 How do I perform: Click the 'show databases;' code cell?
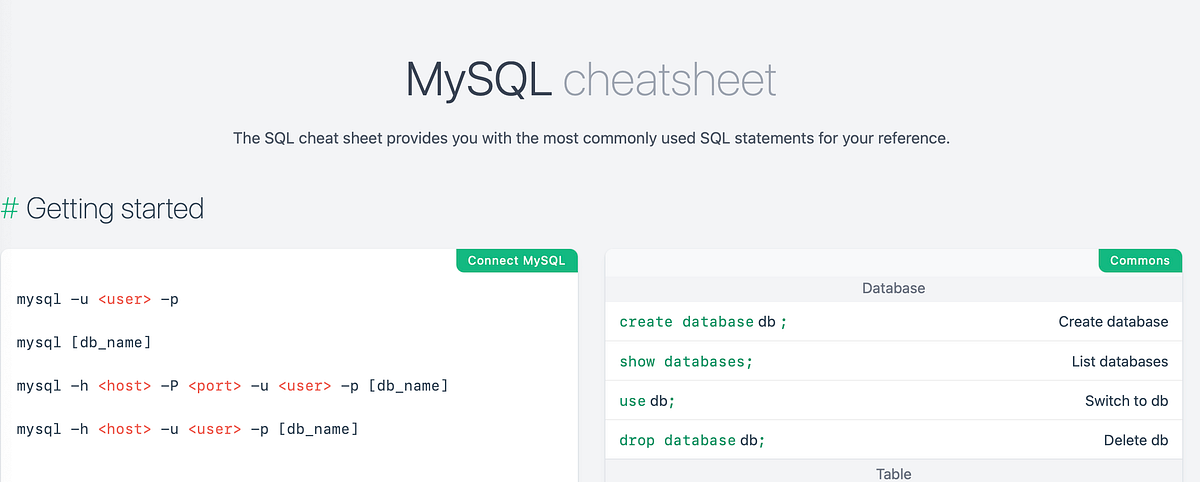coord(686,361)
